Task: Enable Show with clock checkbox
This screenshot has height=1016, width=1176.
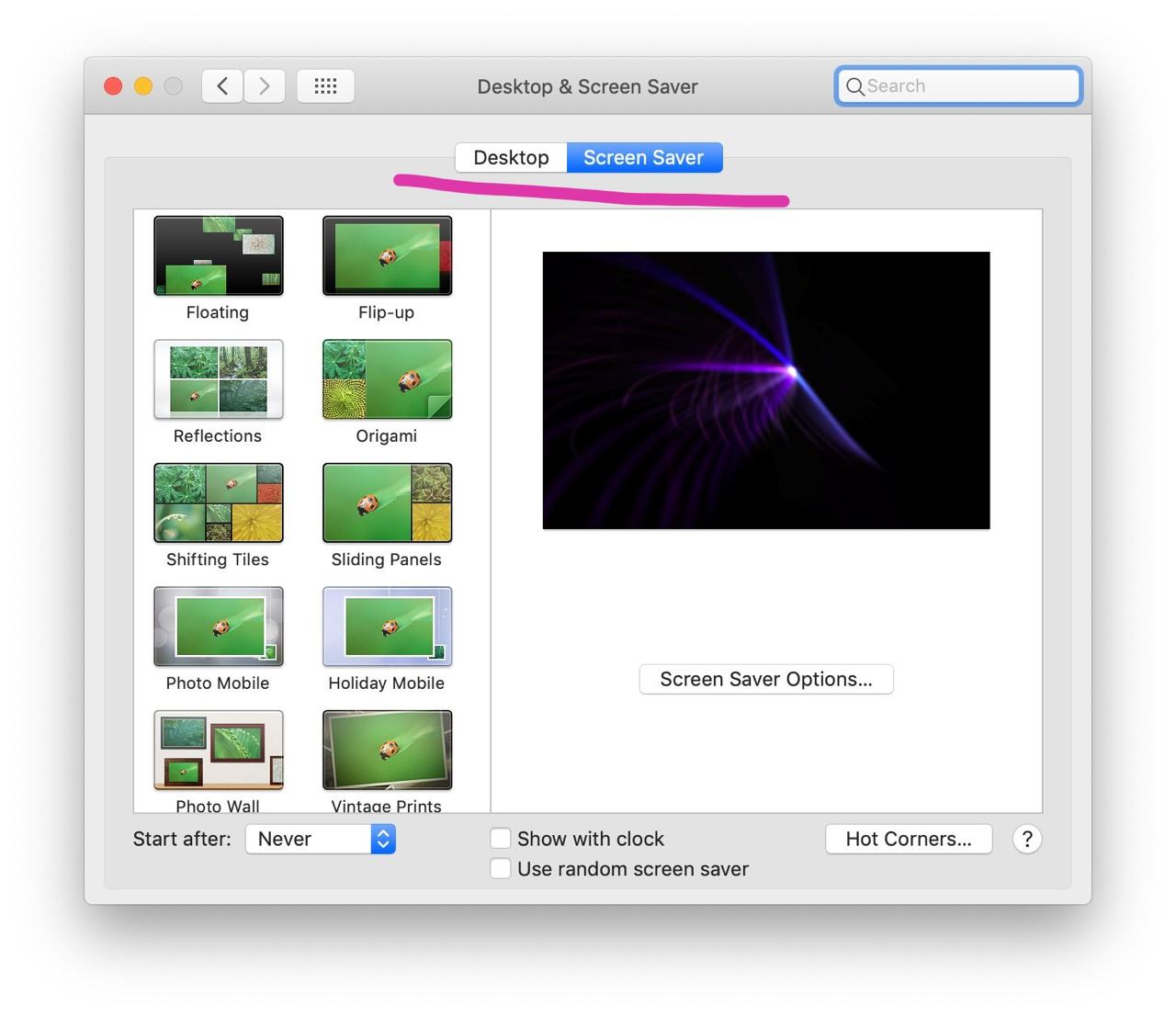Action: click(501, 839)
